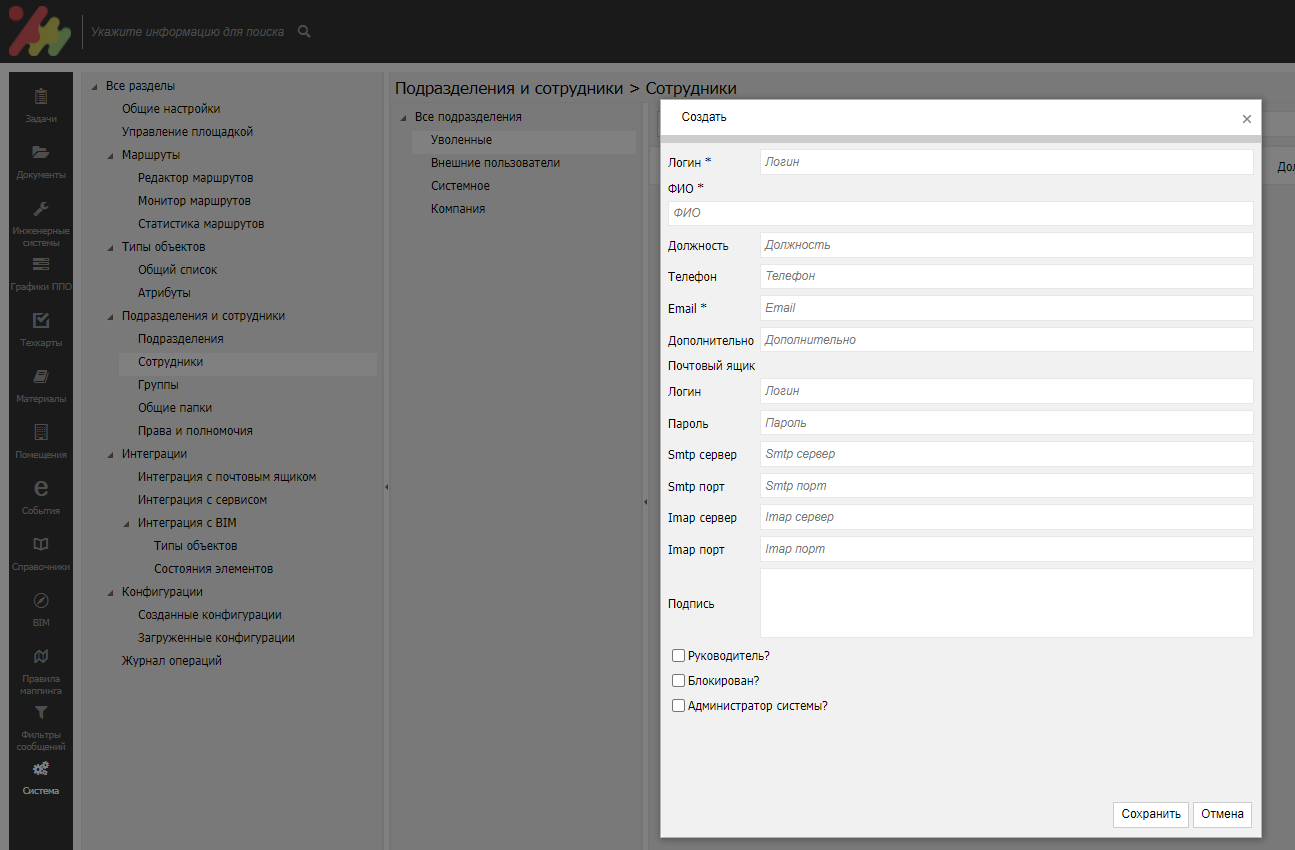
Task: Collapse the Подразделения и сотрудники node
Action: [x=111, y=317]
